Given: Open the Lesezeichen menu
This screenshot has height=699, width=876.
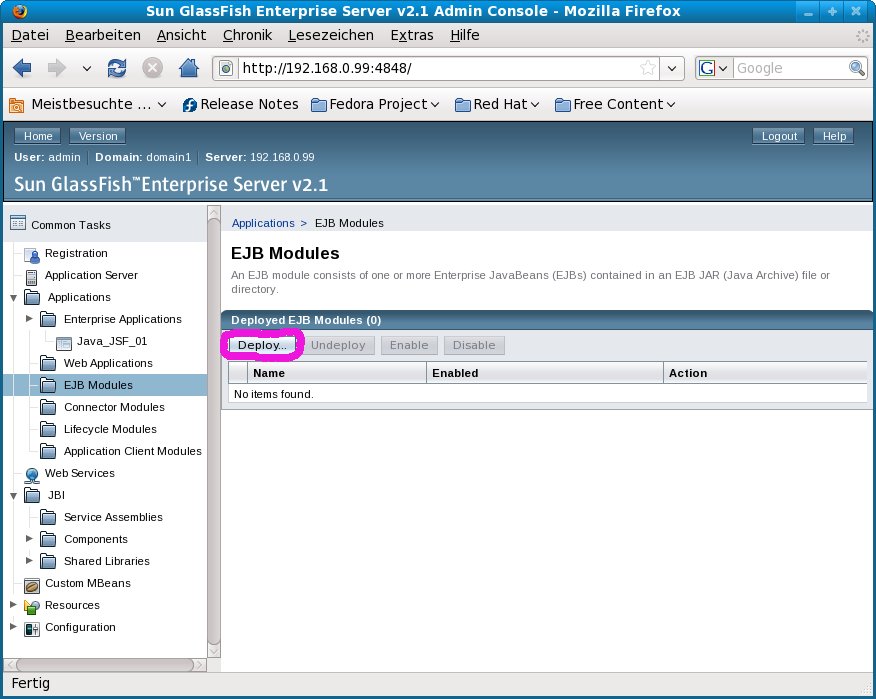Looking at the screenshot, I should point(330,35).
